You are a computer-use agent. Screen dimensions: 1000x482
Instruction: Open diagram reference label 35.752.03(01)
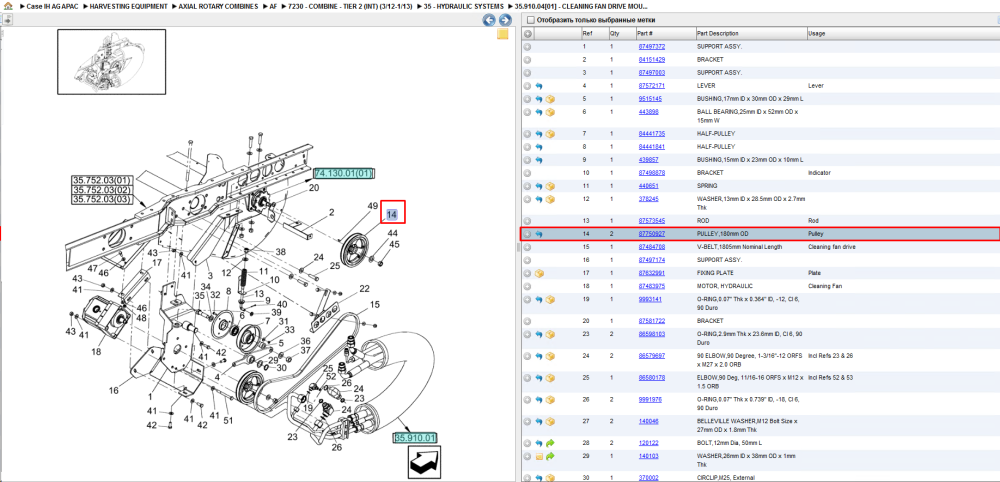pyautogui.click(x=102, y=181)
